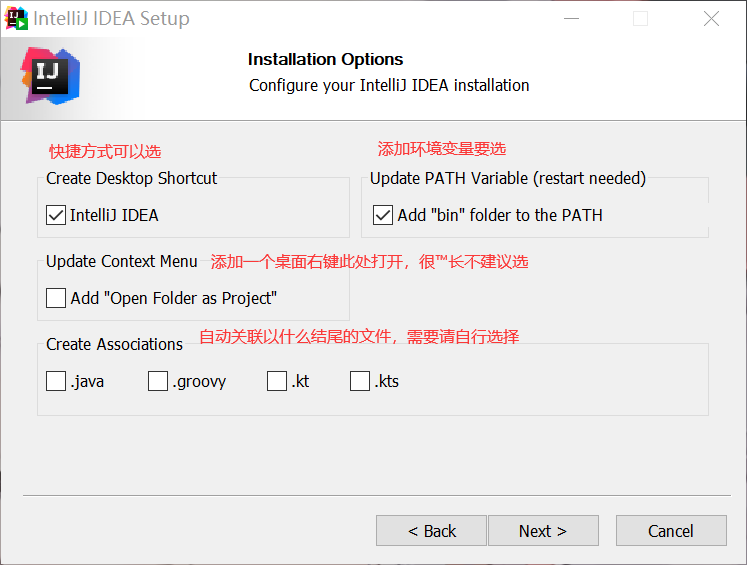
Task: Click the Installation Options heading
Action: (326, 59)
